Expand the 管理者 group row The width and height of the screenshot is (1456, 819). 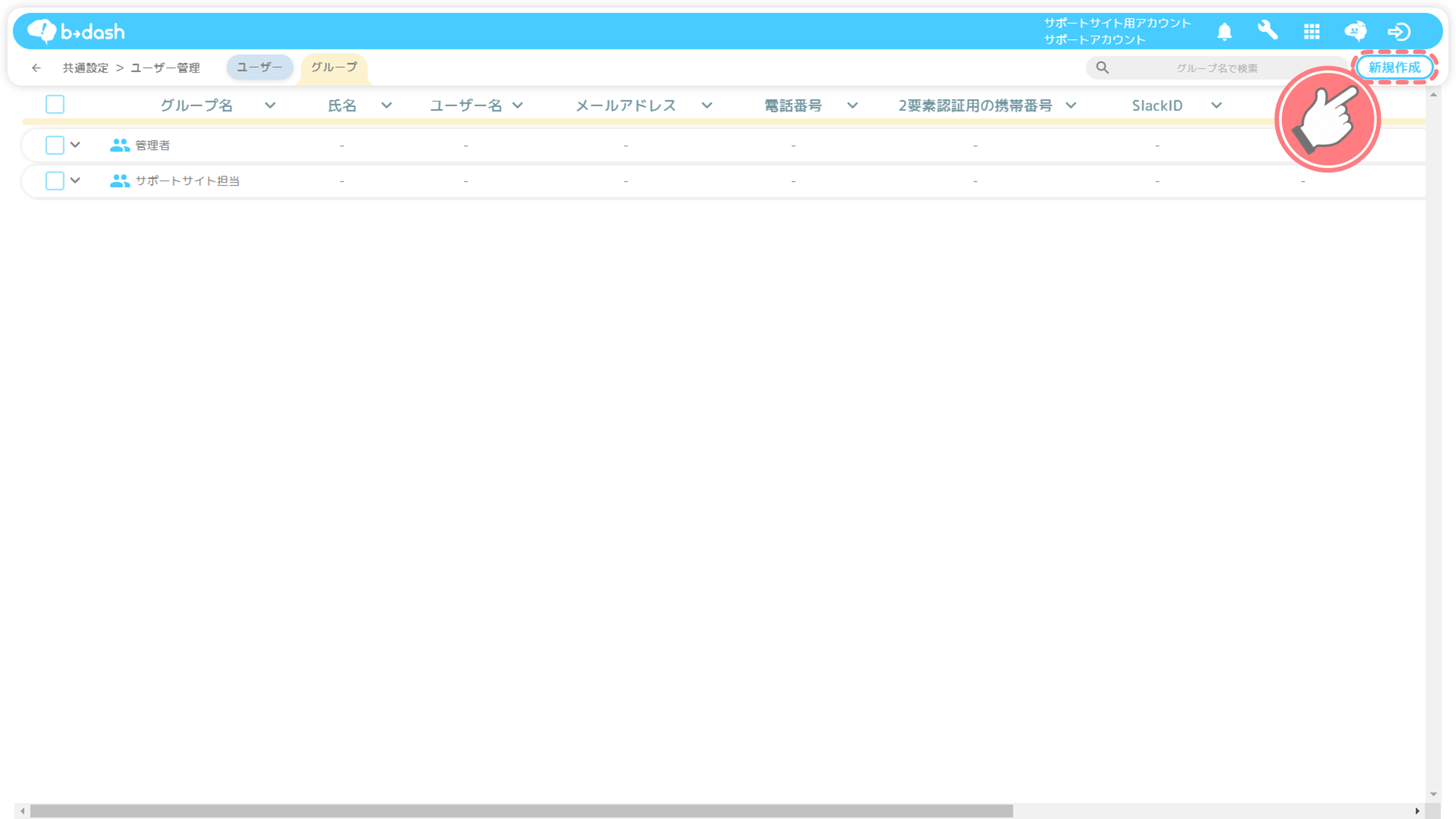coord(75,145)
